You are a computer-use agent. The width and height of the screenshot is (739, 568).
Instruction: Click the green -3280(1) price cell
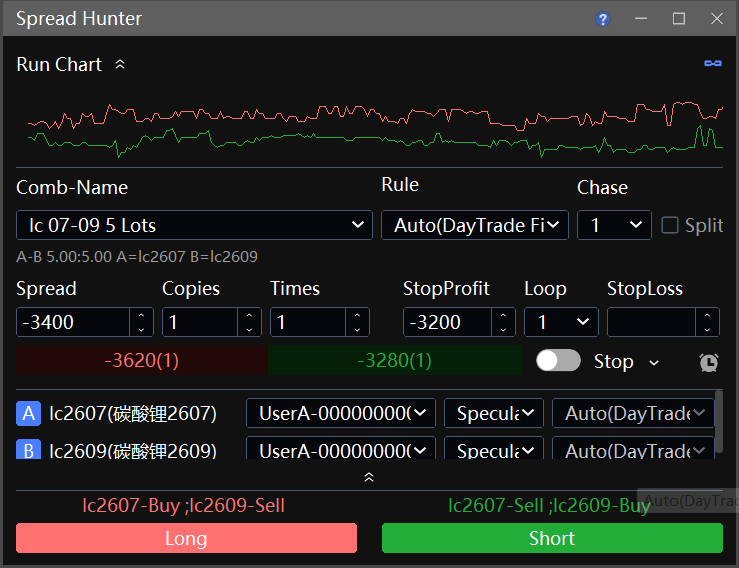[394, 360]
